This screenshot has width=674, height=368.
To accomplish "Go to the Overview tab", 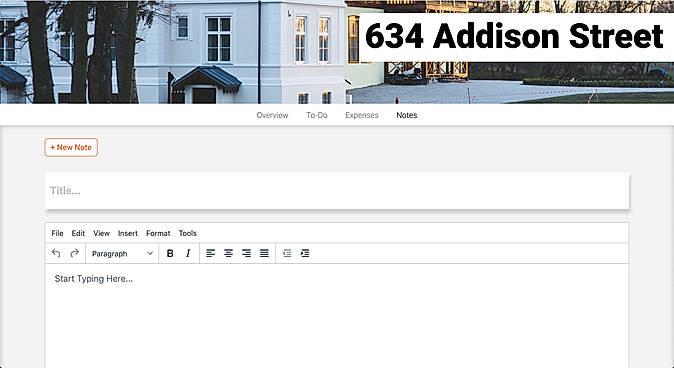I will tap(273, 115).
